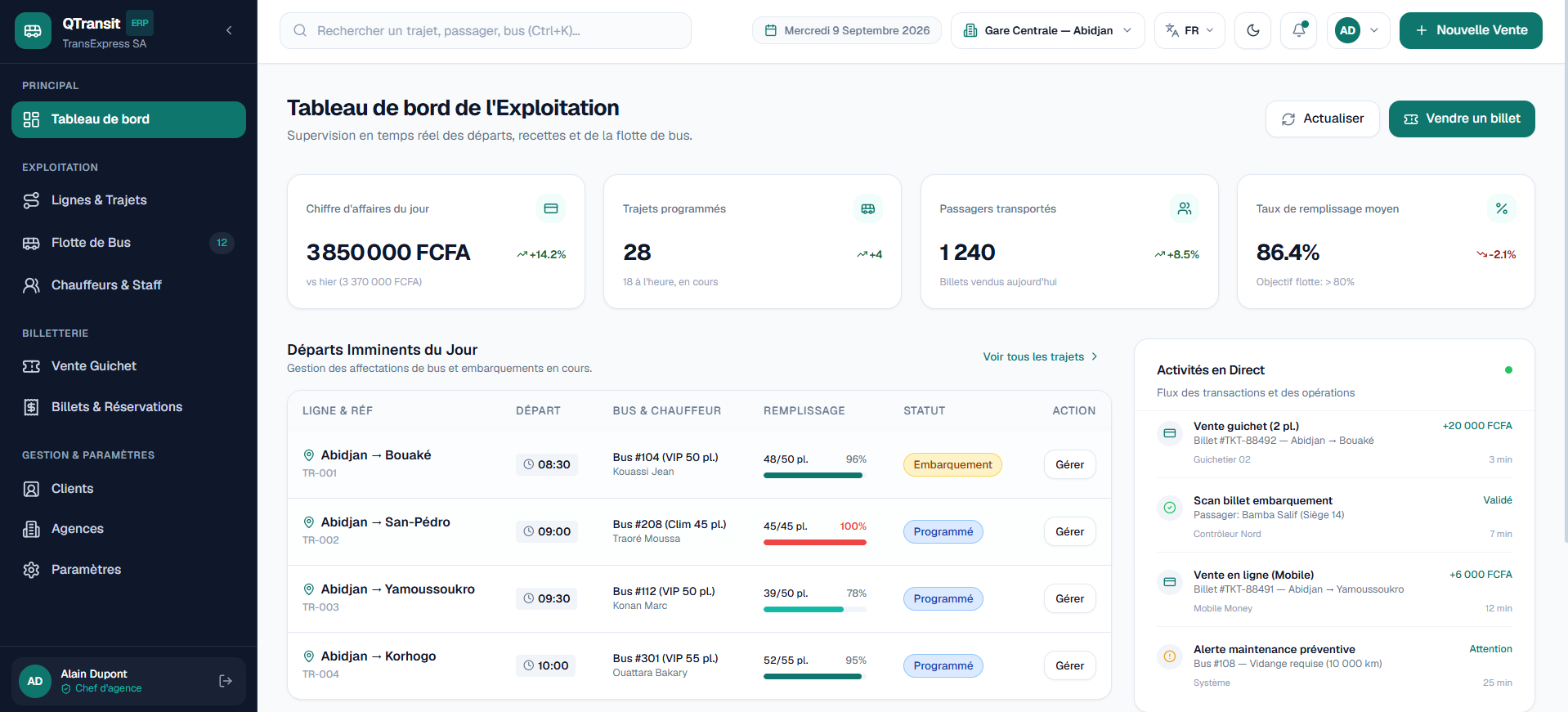1568x712 pixels.
Task: Click the percent icon in Taux de remplissage card
Action: click(x=1501, y=208)
